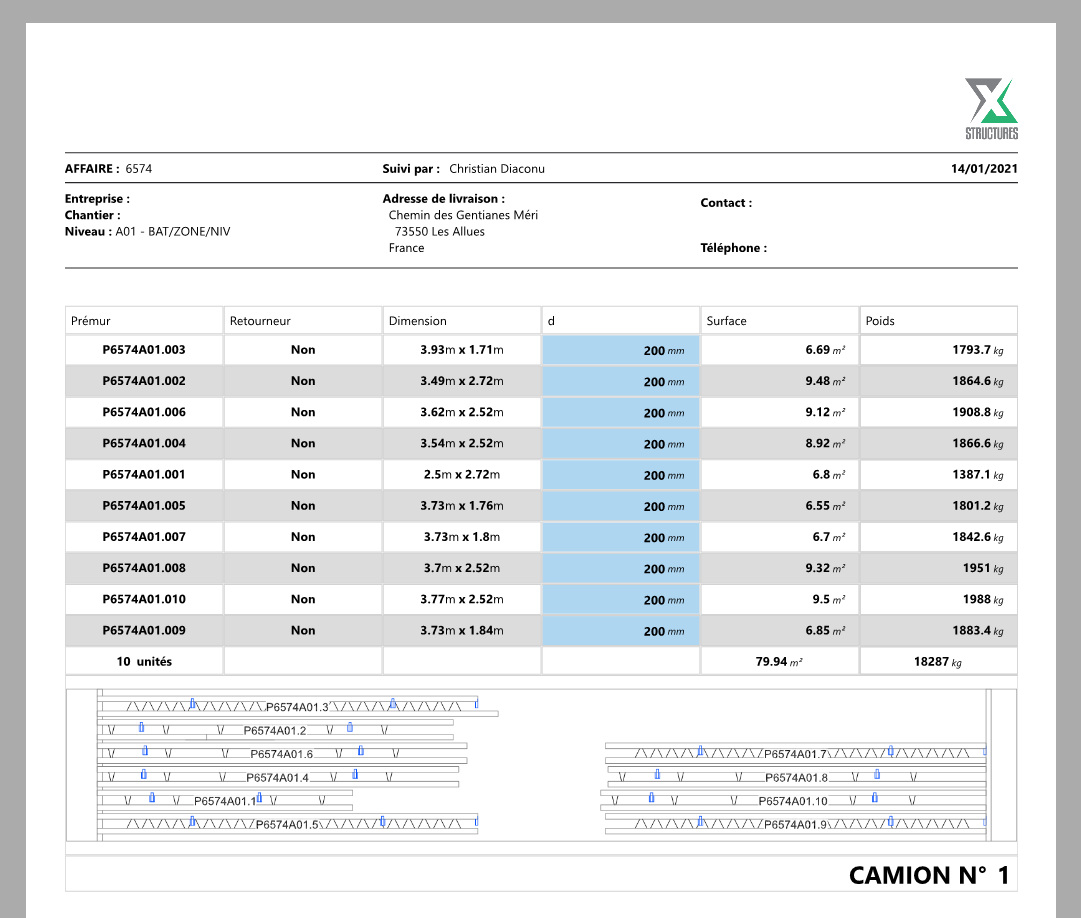
Task: Click the P6574A01.009 prémur cell
Action: point(144,631)
